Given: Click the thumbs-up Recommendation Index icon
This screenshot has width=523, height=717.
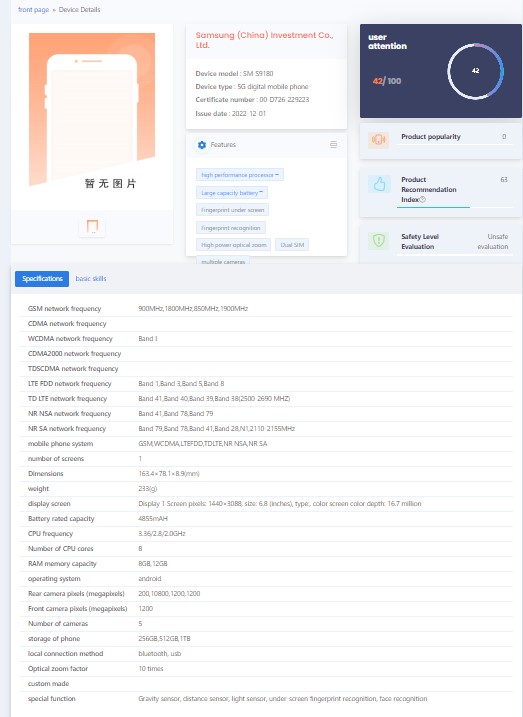Looking at the screenshot, I should pos(379,184).
